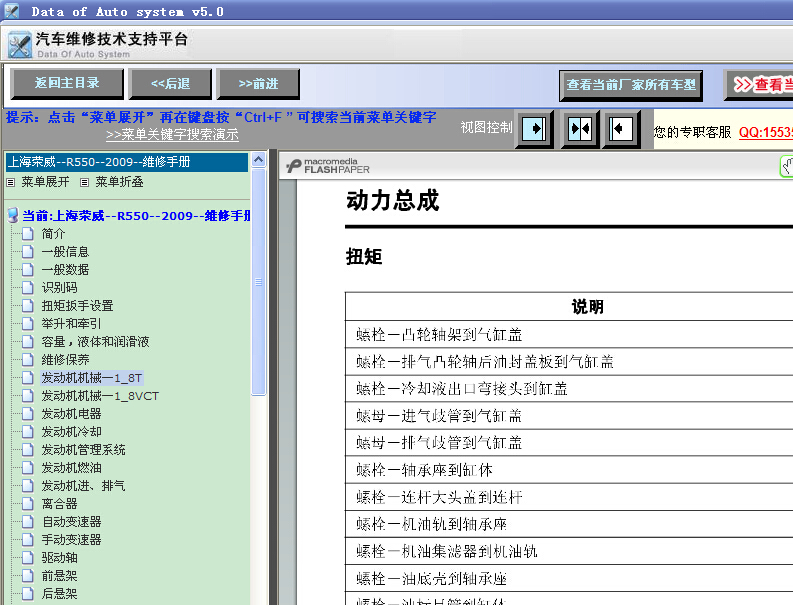793x605 pixels.
Task: Click the 返回主目录 button
Action: [x=67, y=83]
